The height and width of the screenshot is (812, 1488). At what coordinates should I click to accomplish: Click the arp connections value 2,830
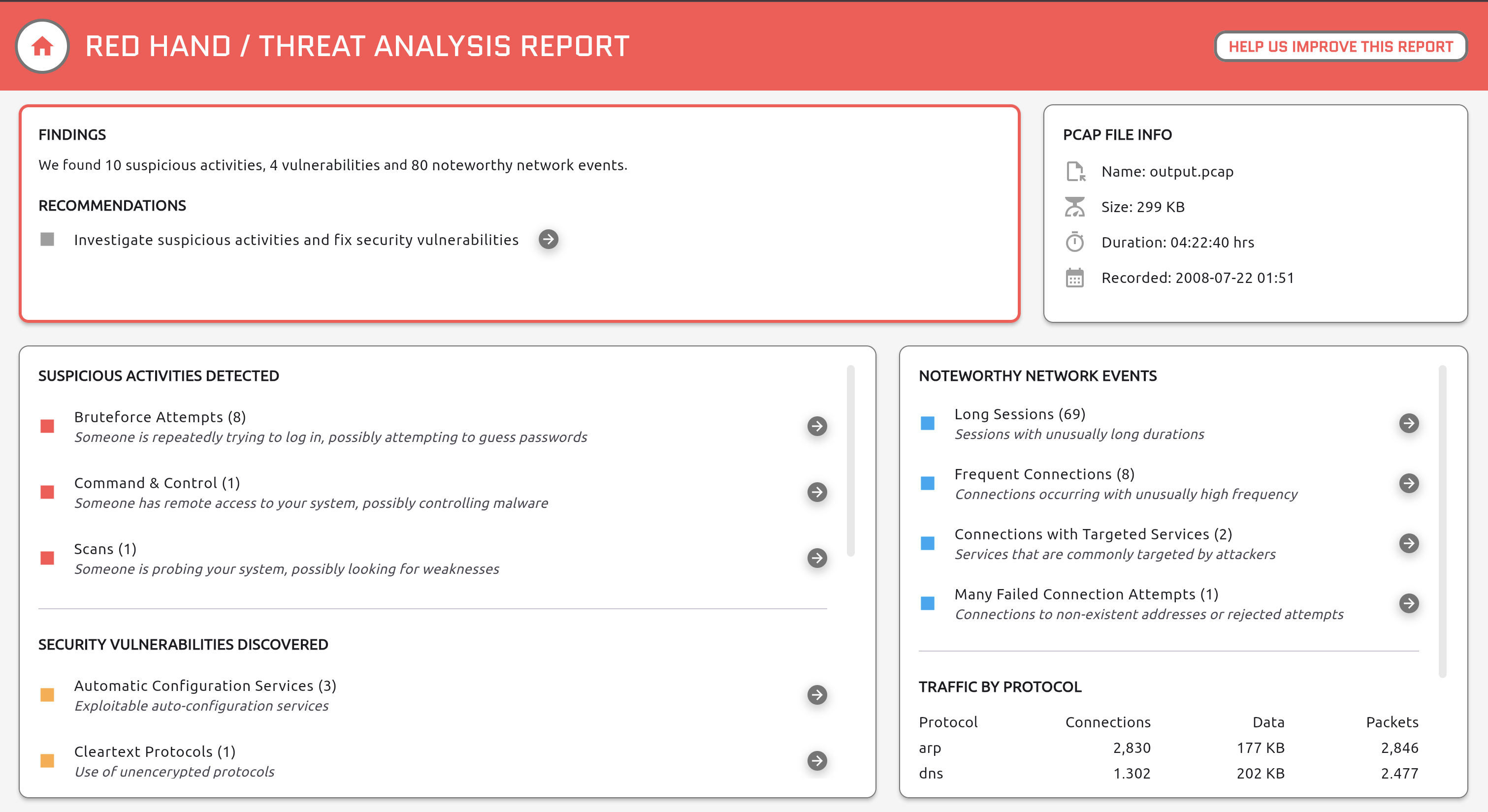[1132, 748]
